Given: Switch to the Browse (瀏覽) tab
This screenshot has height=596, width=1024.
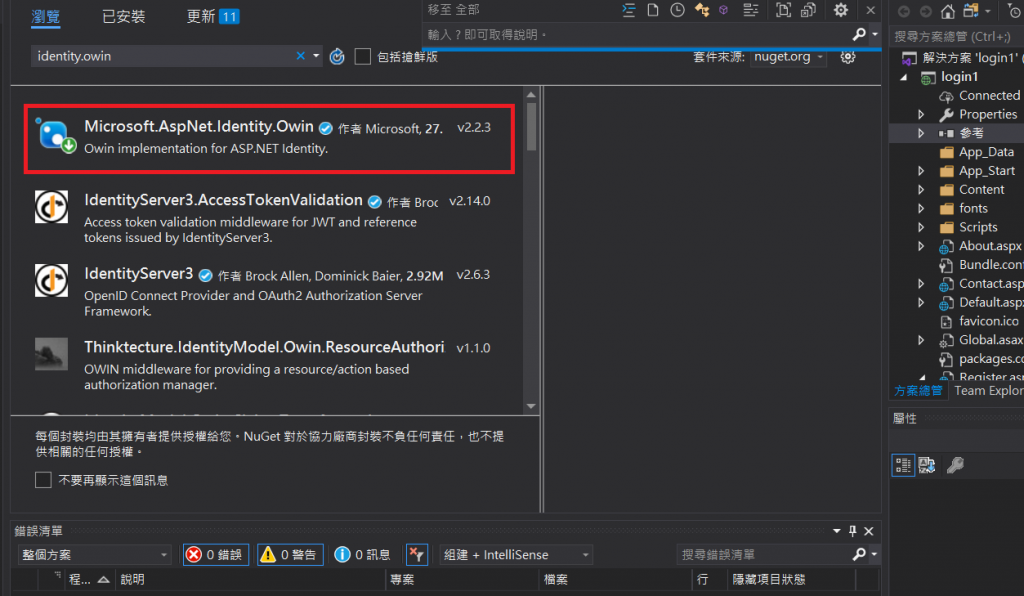Looking at the screenshot, I should (x=46, y=16).
